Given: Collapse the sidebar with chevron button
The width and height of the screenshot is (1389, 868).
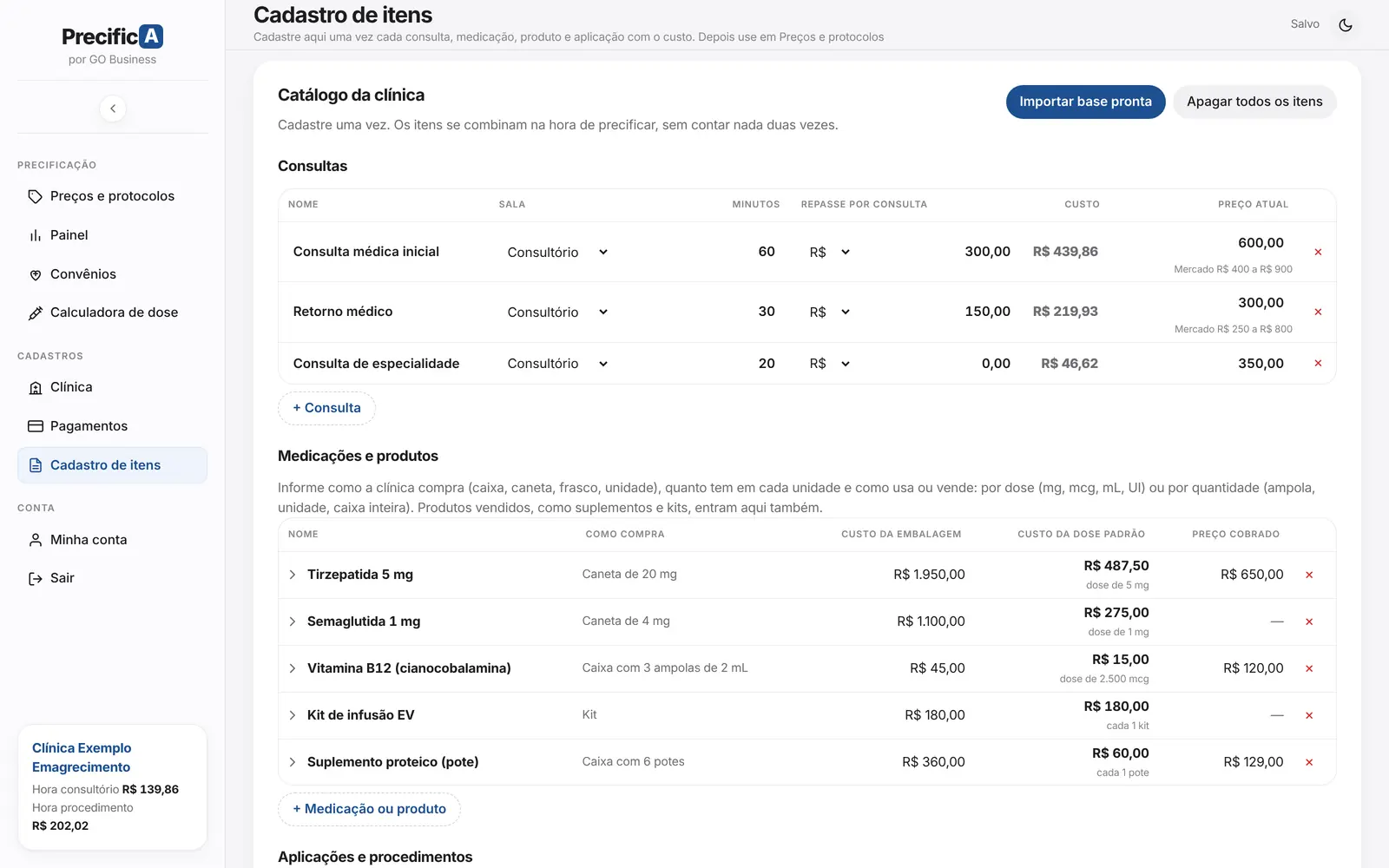Looking at the screenshot, I should point(113,108).
